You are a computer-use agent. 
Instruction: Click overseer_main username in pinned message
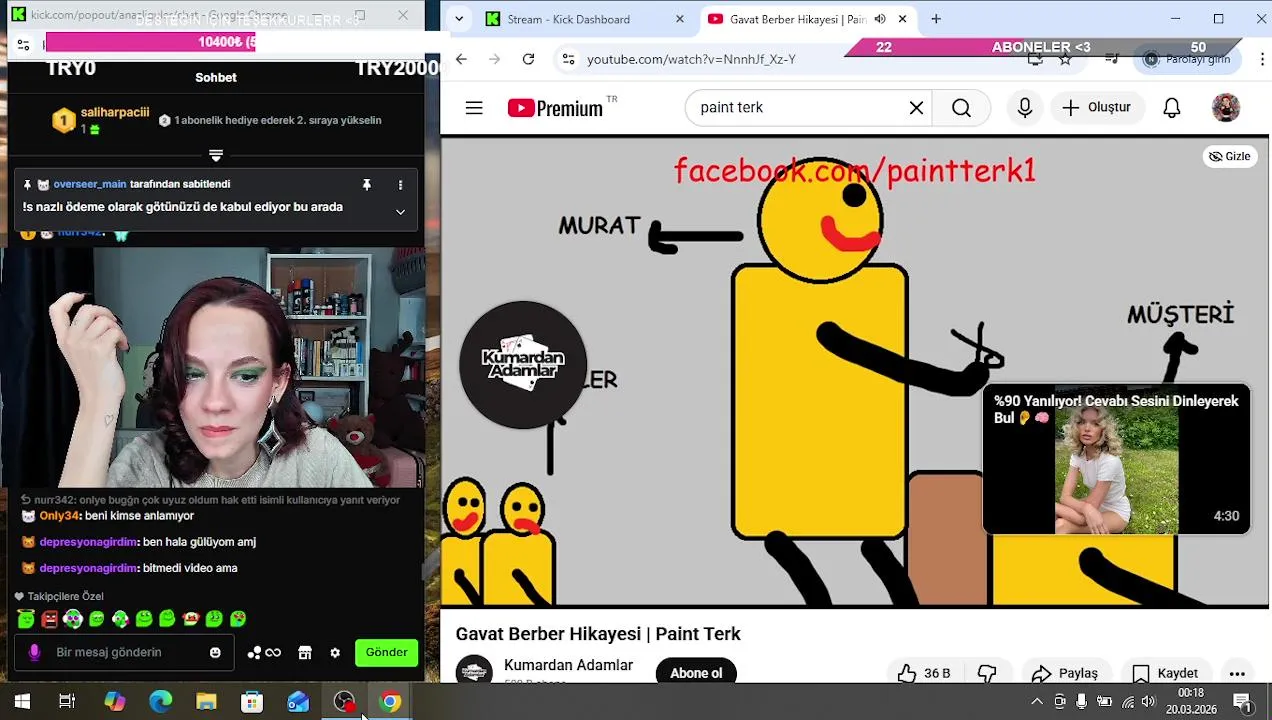click(90, 184)
